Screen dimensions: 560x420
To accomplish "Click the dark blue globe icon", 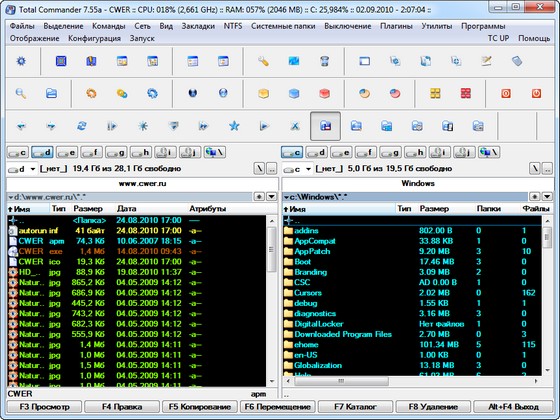I will click(192, 94).
